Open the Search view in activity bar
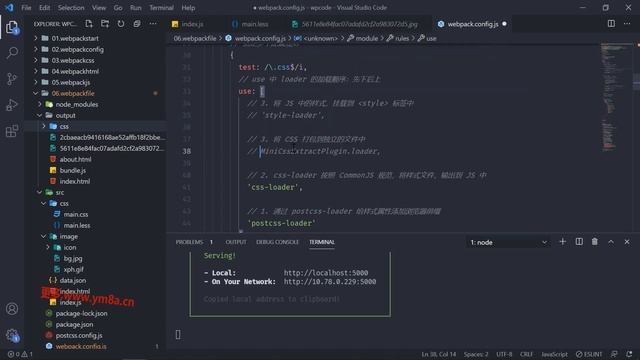 click(12, 53)
